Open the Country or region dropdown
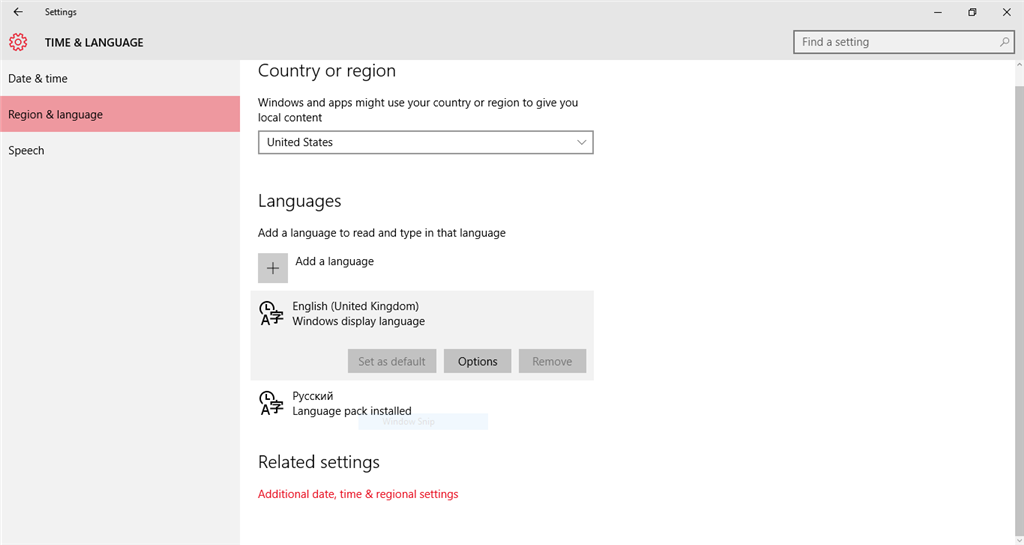The width and height of the screenshot is (1024, 545). point(426,142)
